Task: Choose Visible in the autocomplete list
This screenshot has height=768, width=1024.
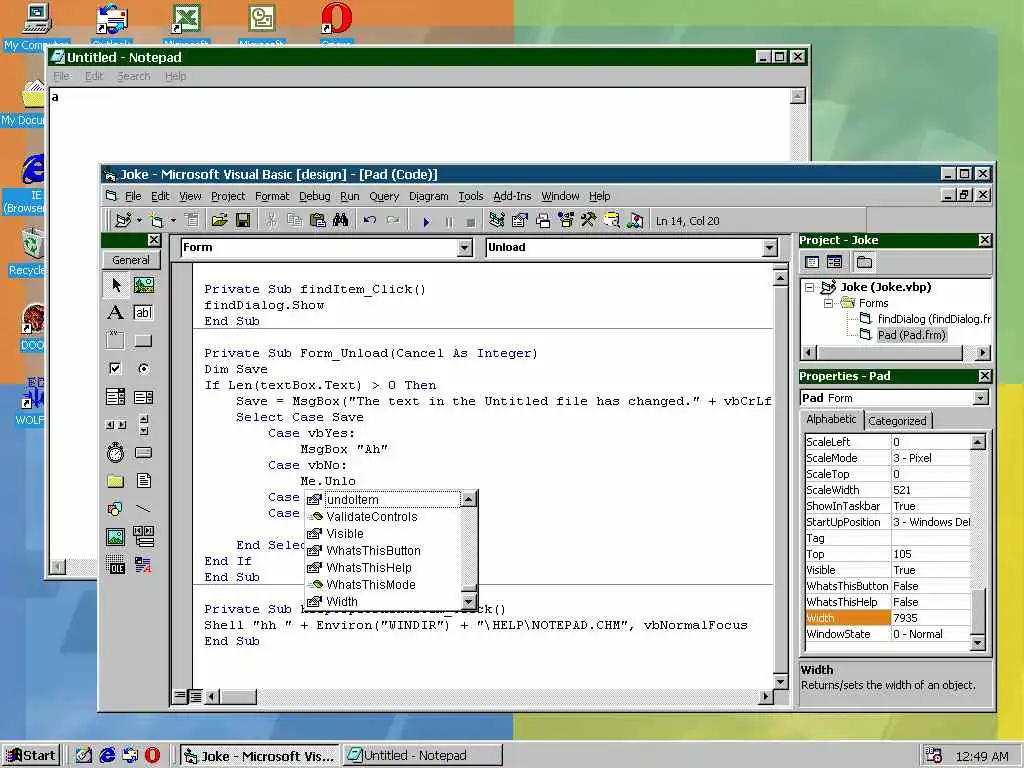Action: pos(383,534)
